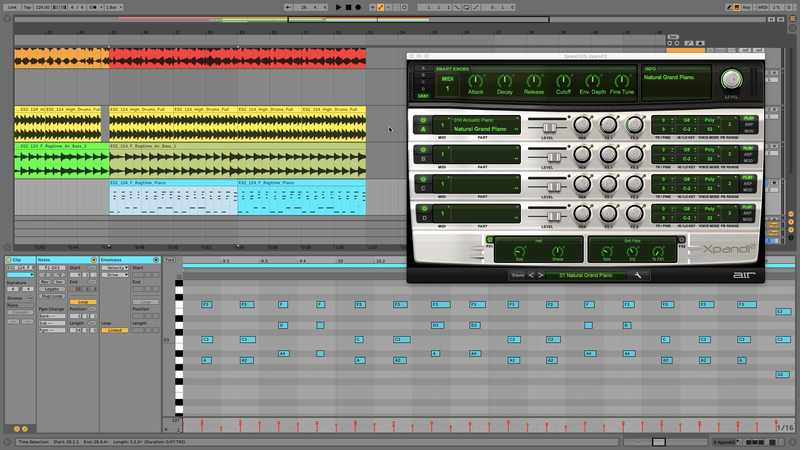The height and width of the screenshot is (450, 800).
Task: Click the MIDI overdub plus button
Action: (x=372, y=7)
